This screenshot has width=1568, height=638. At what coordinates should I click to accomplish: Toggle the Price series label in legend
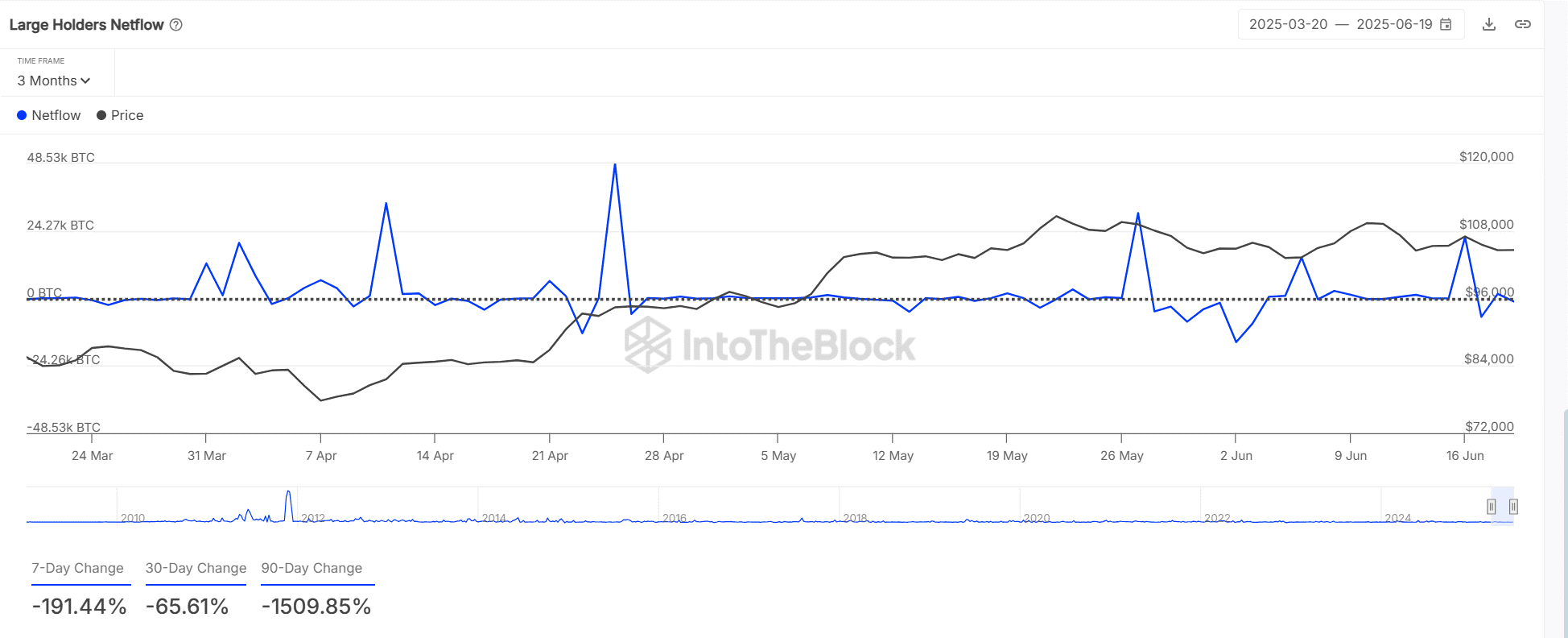click(127, 115)
